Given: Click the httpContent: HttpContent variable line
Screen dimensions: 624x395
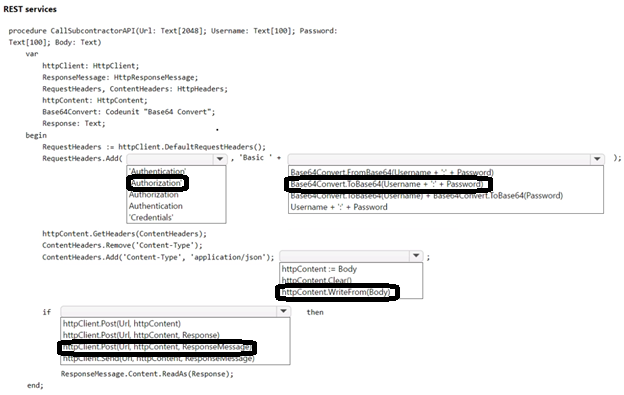Looking at the screenshot, I should coord(95,101).
